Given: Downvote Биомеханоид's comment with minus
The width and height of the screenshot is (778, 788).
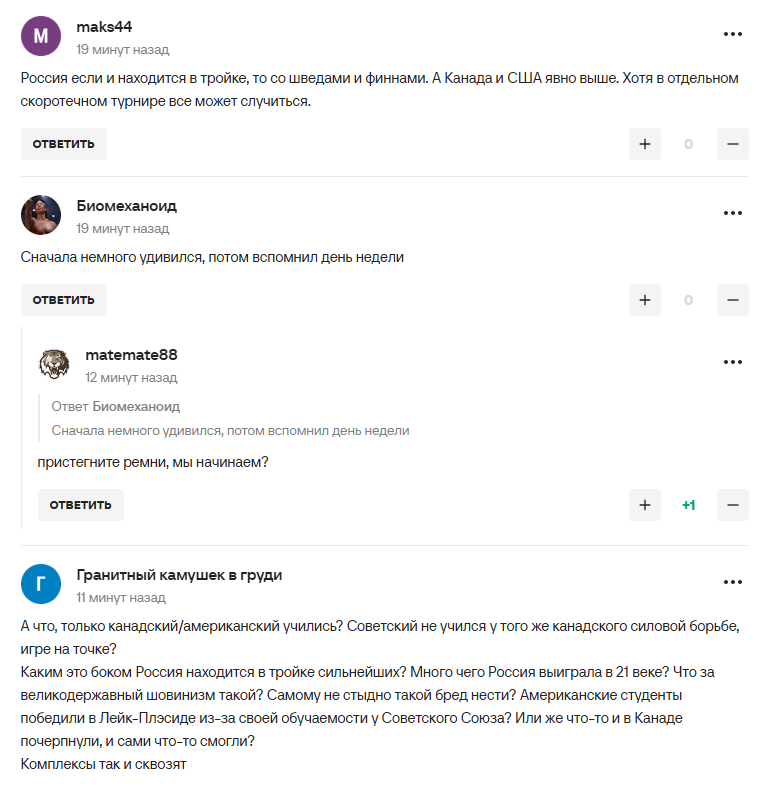Looking at the screenshot, I should tap(732, 300).
